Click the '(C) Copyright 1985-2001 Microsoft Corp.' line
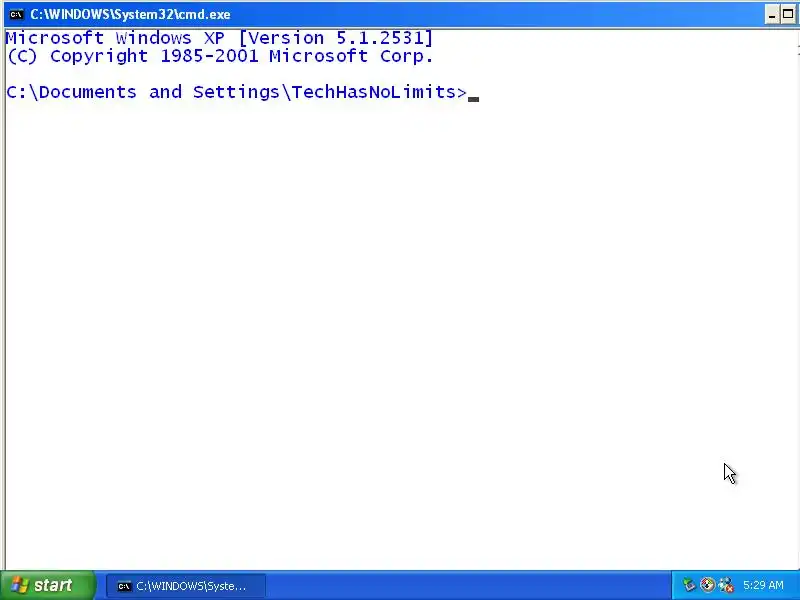The image size is (800, 600). [220, 56]
